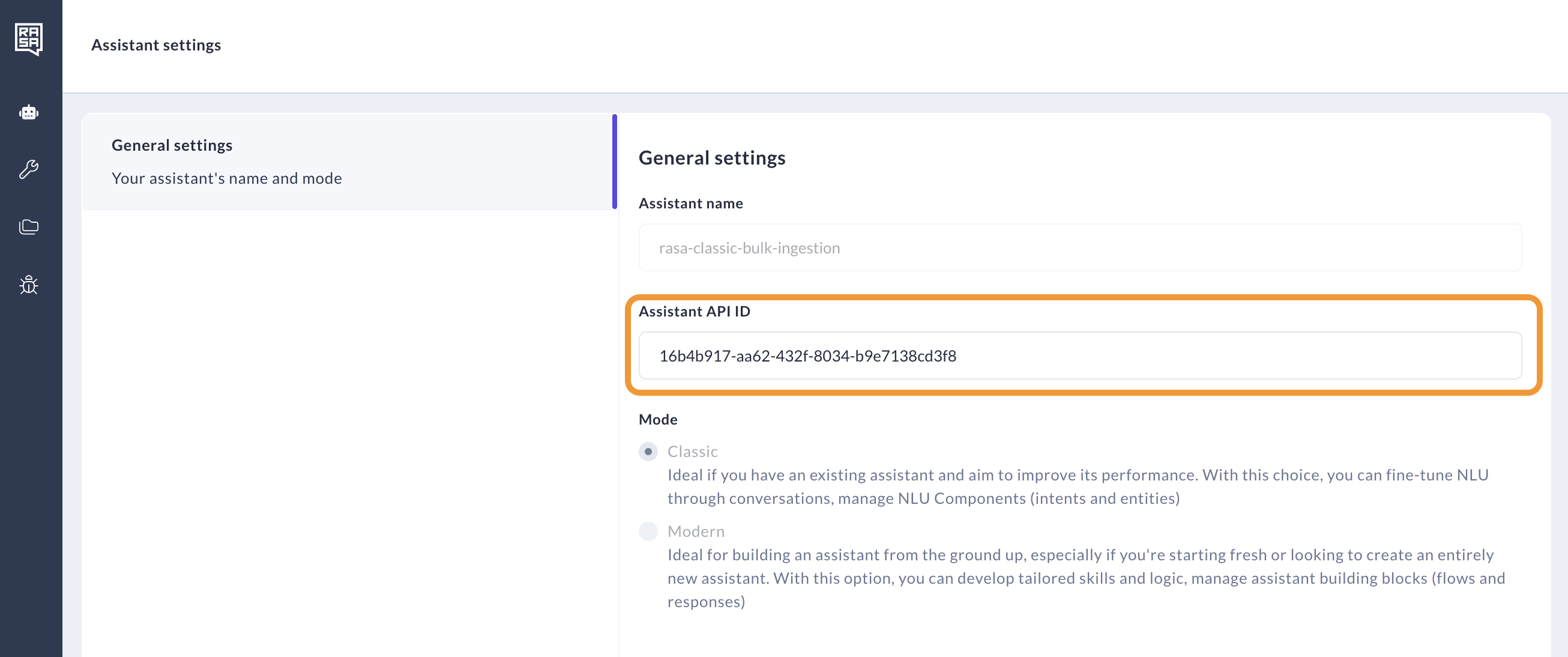Open the wrench settings icon
The width and height of the screenshot is (1568, 657).
pyautogui.click(x=29, y=169)
